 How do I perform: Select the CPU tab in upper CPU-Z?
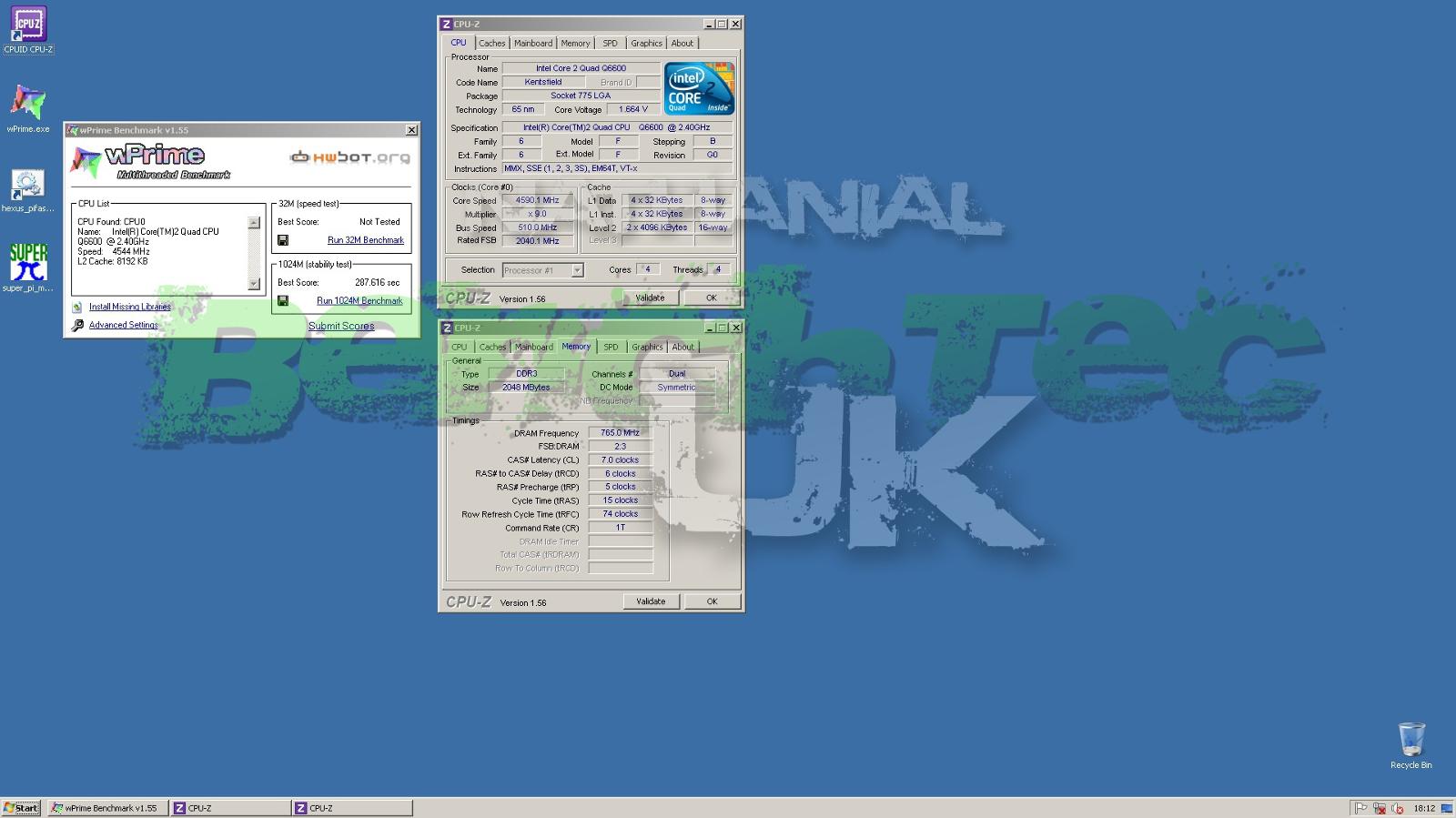(x=459, y=43)
